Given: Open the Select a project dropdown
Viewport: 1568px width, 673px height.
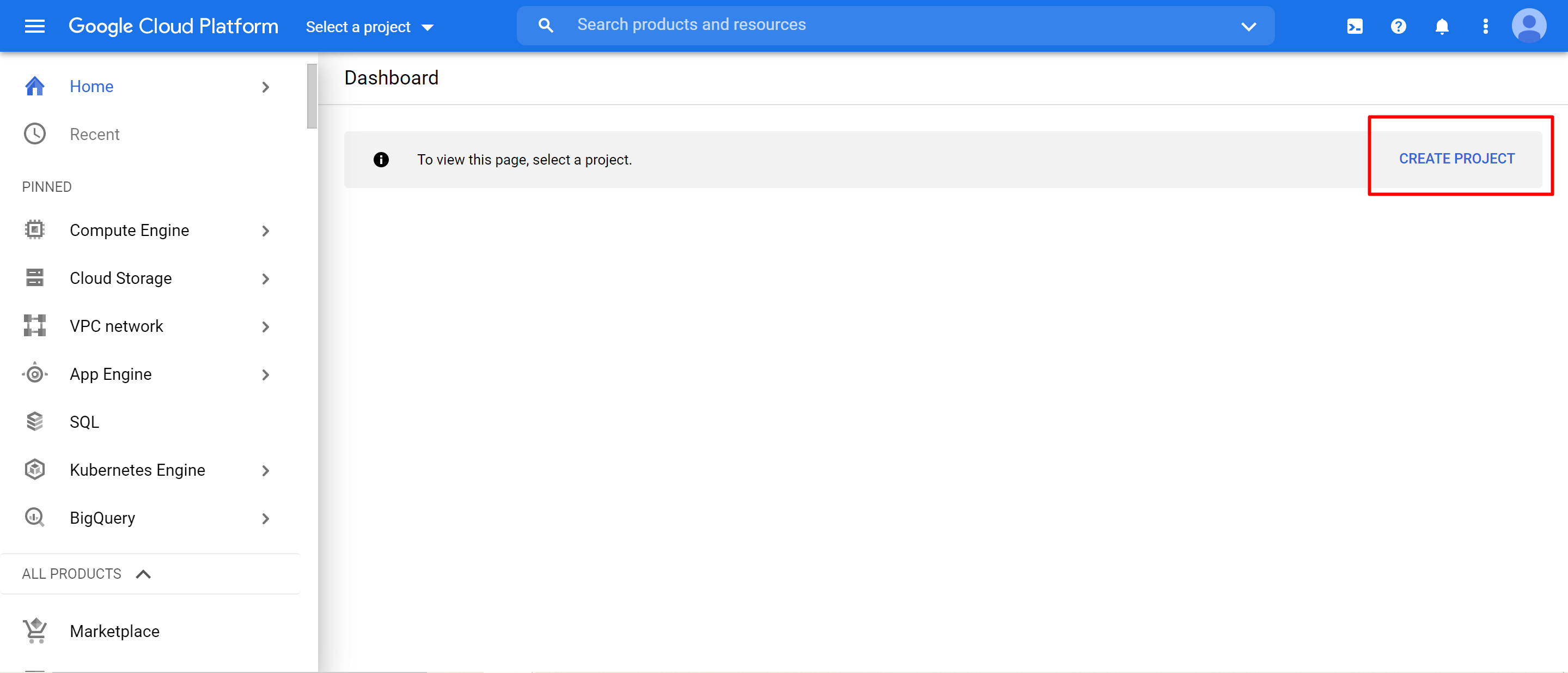Looking at the screenshot, I should tap(369, 27).
